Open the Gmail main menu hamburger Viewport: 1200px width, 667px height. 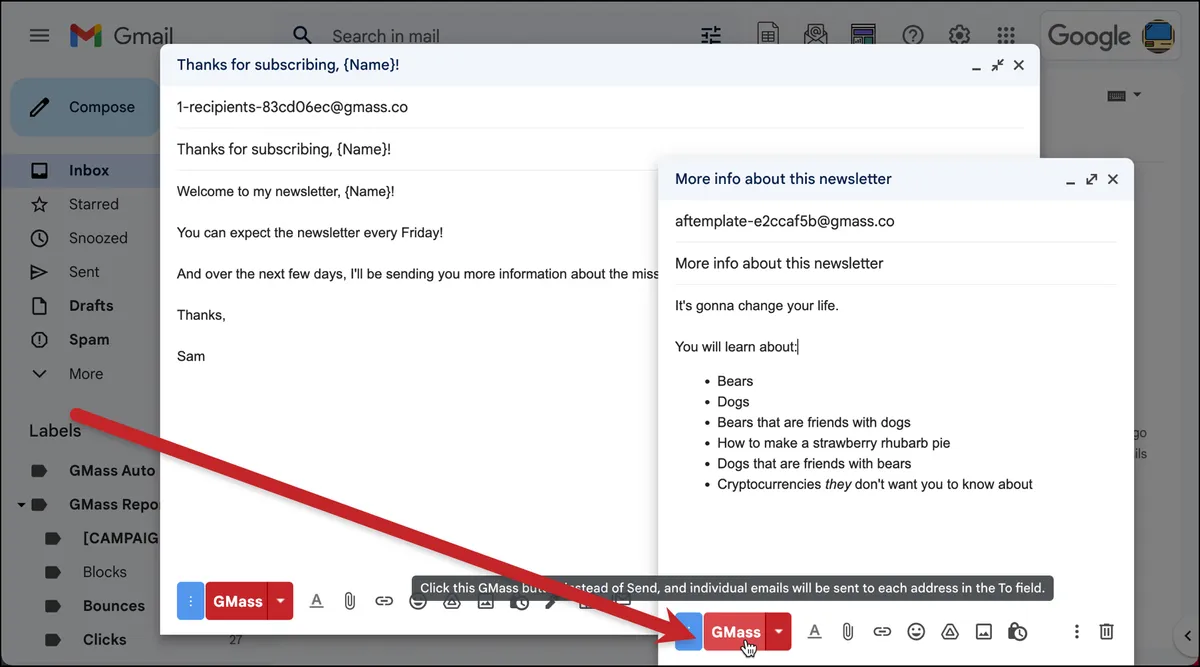[x=39, y=36]
